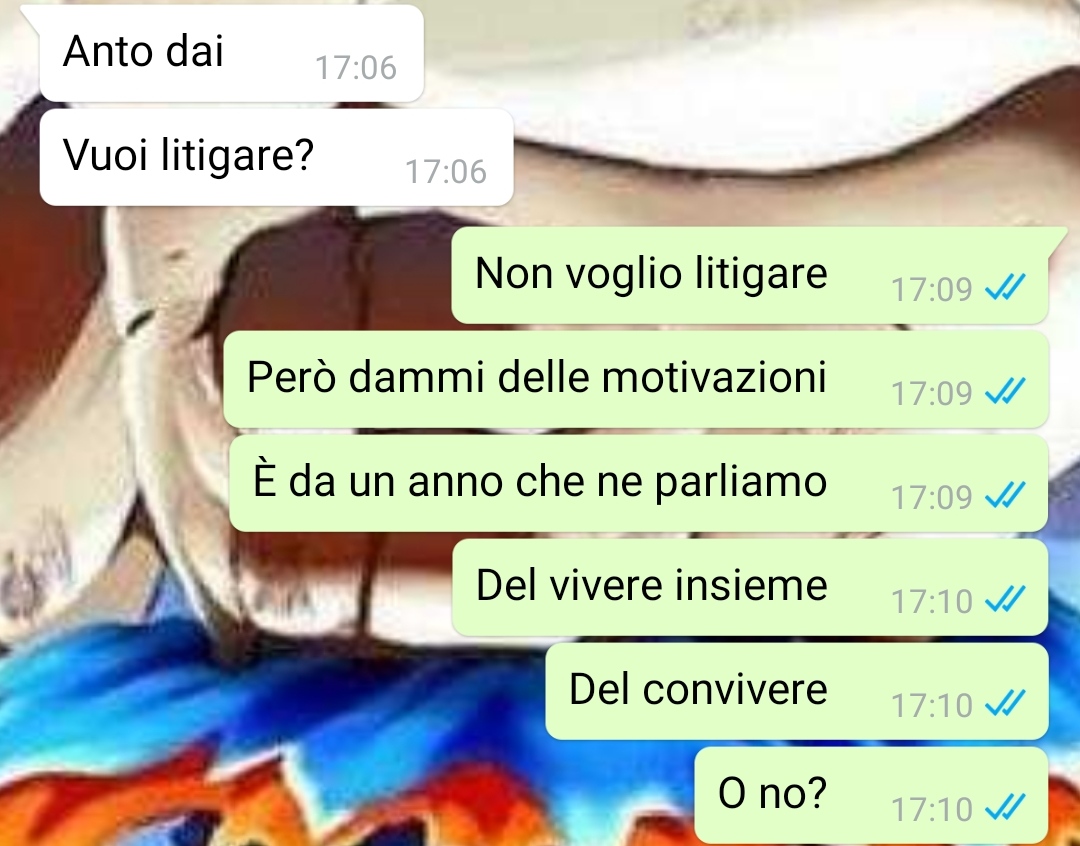Click read receipt ticks on 'Non voglio litigare'
The width and height of the screenshot is (1080, 846).
pos(1005,287)
